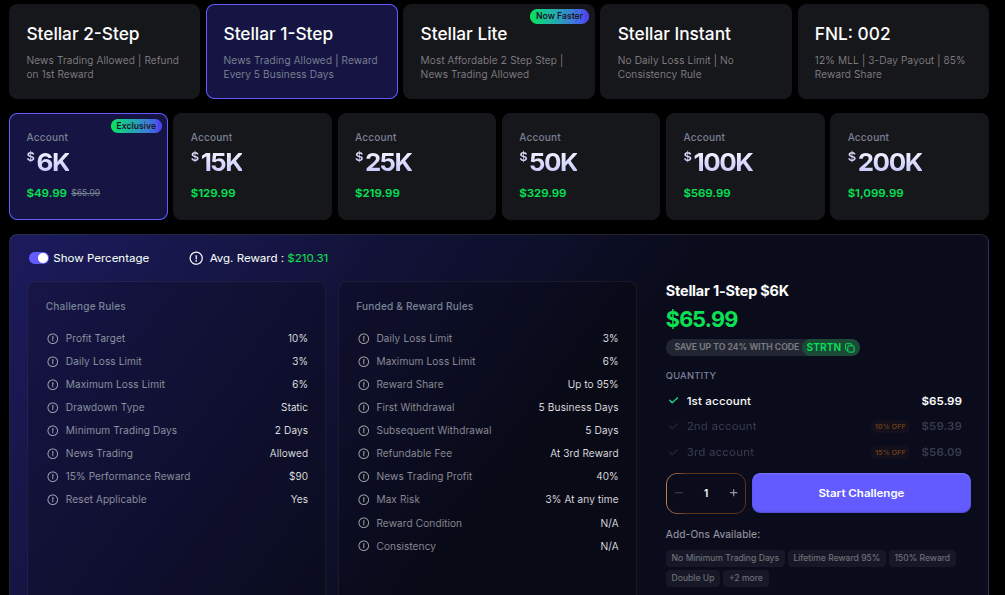Select the 3rd account quantity option

[x=815, y=452]
